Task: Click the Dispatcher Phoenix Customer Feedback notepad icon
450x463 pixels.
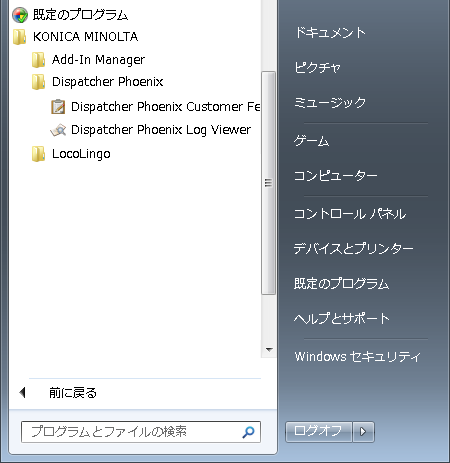Action: tap(58, 107)
